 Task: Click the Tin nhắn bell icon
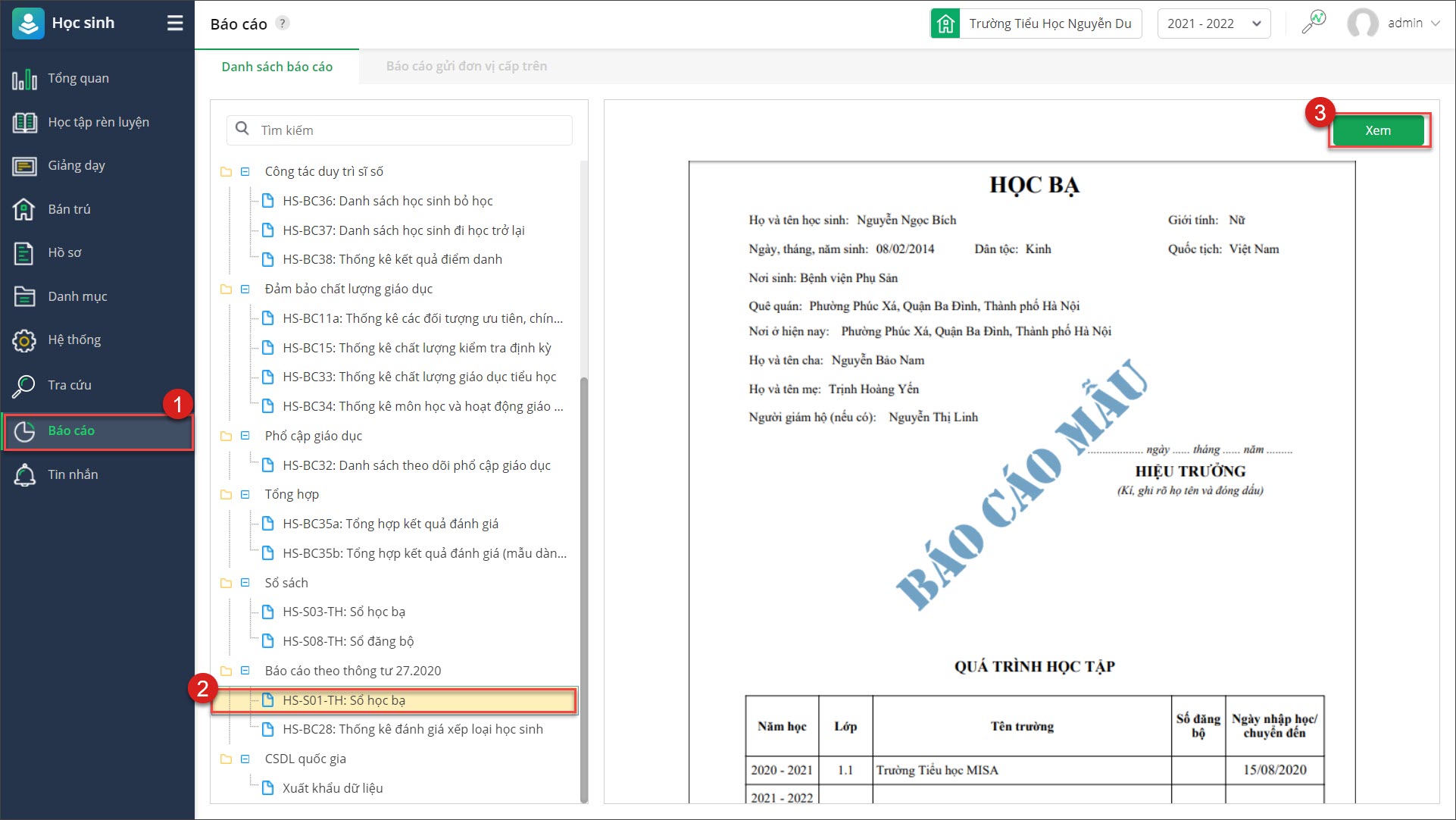[x=24, y=475]
